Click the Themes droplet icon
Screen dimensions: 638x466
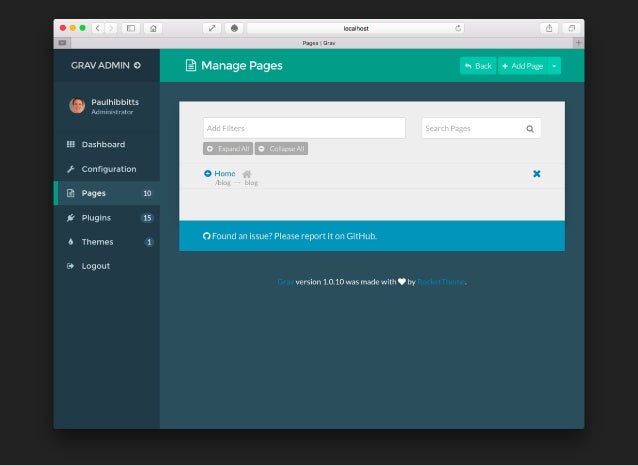71,242
